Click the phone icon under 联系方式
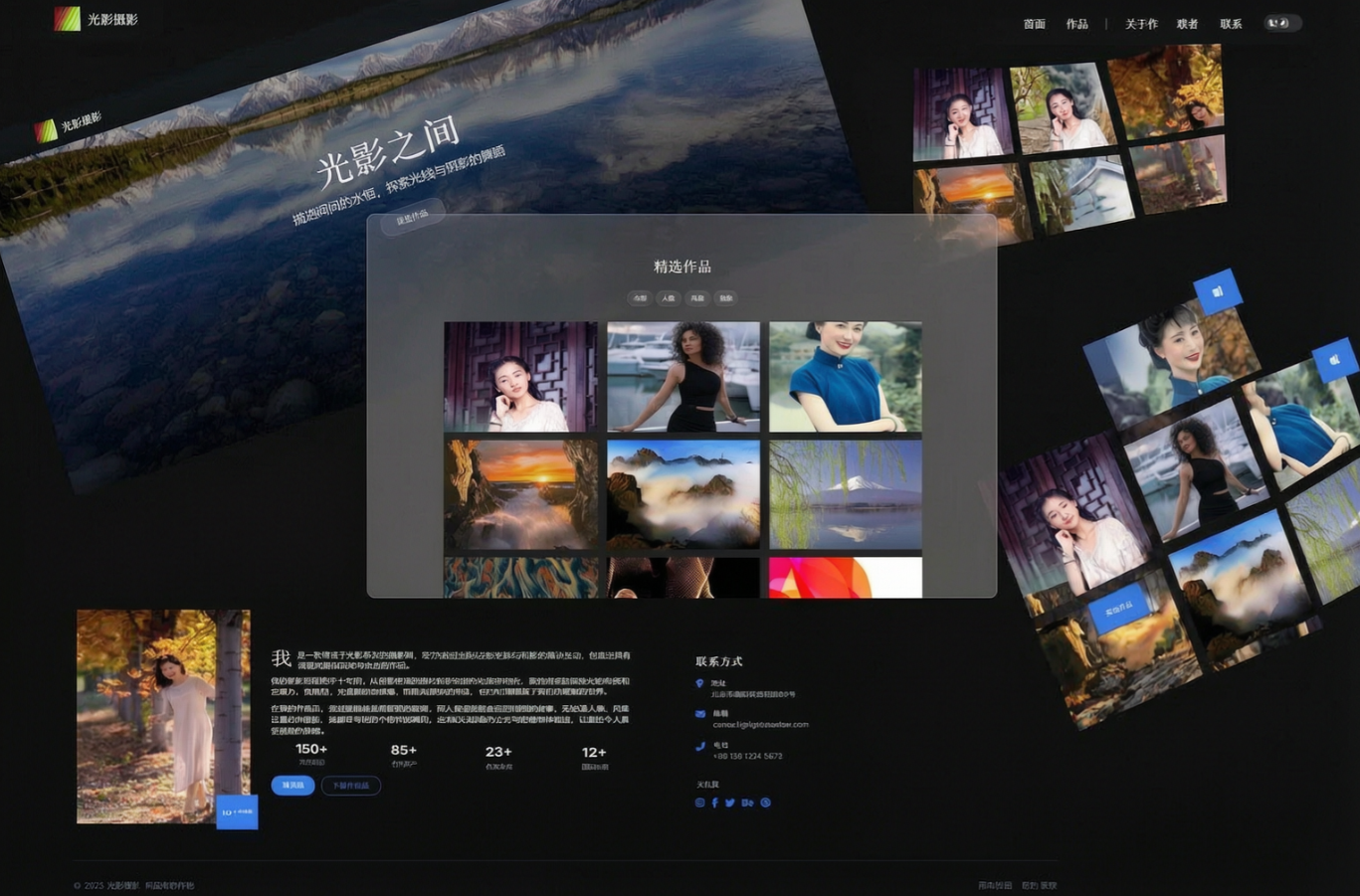Viewport: 1360px width, 896px height. (699, 746)
